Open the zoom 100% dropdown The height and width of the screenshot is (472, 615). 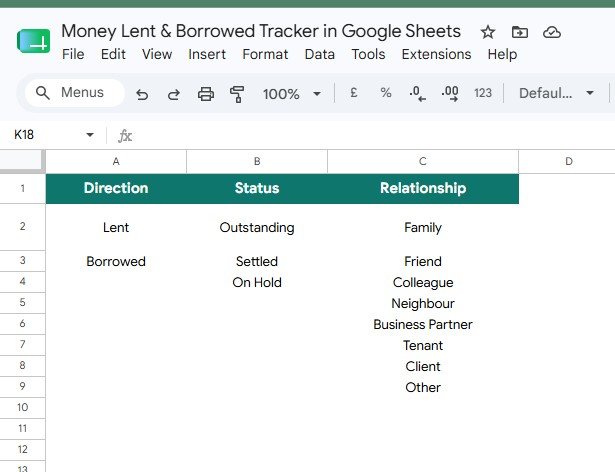point(292,94)
